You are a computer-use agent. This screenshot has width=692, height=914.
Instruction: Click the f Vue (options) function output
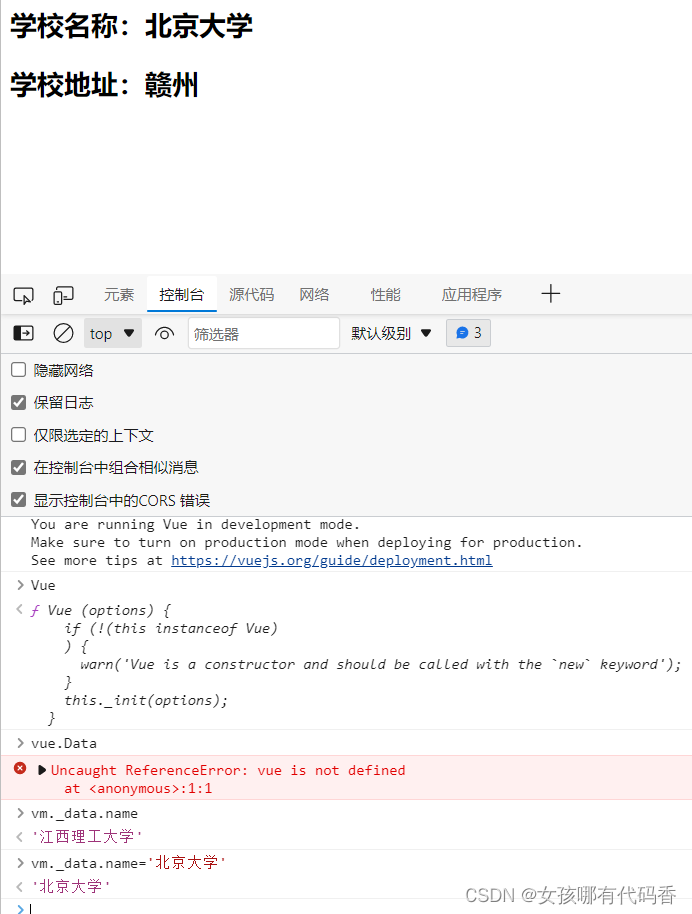coord(356,664)
